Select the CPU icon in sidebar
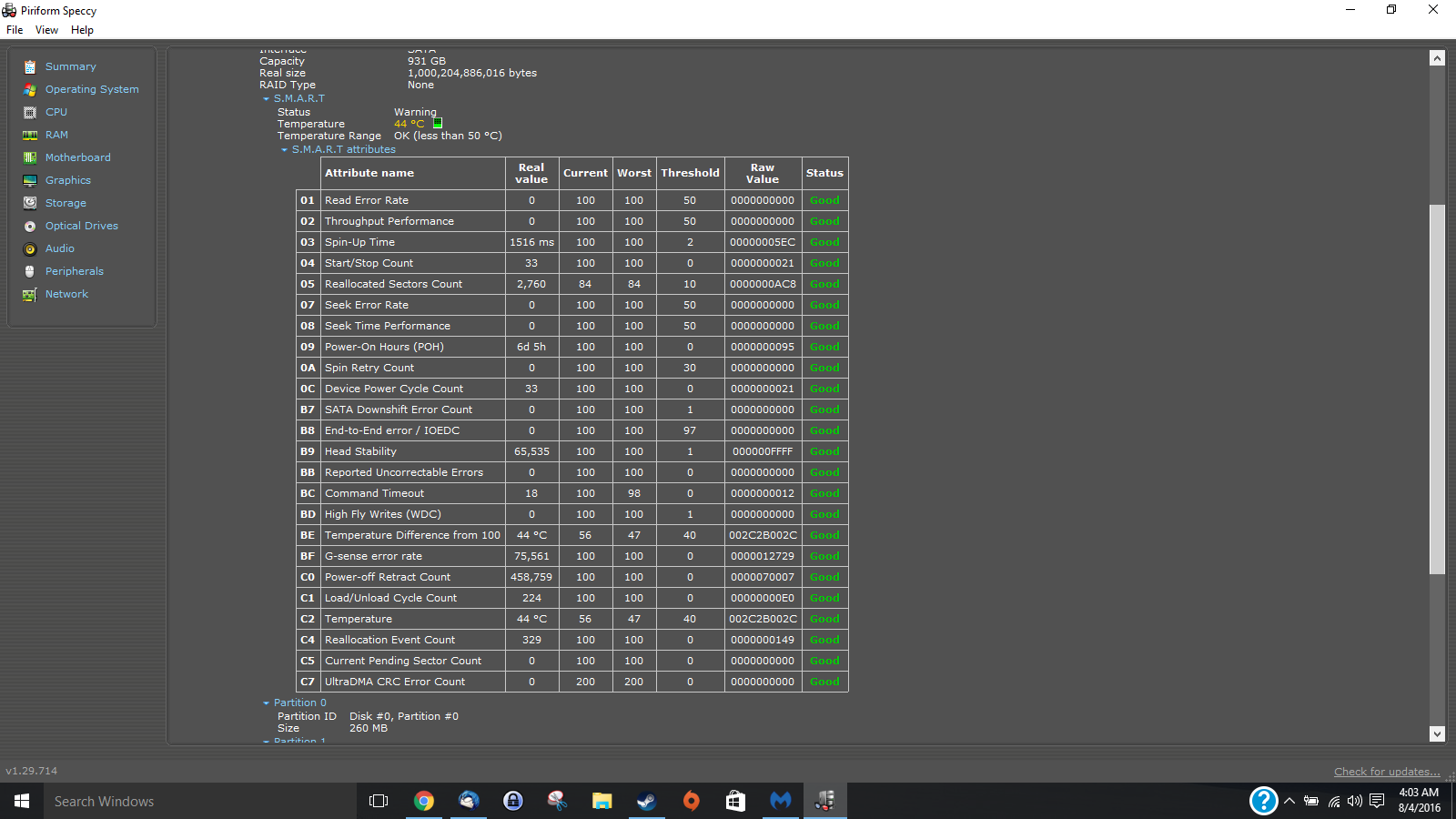Viewport: 1456px width, 819px height. pyautogui.click(x=30, y=112)
